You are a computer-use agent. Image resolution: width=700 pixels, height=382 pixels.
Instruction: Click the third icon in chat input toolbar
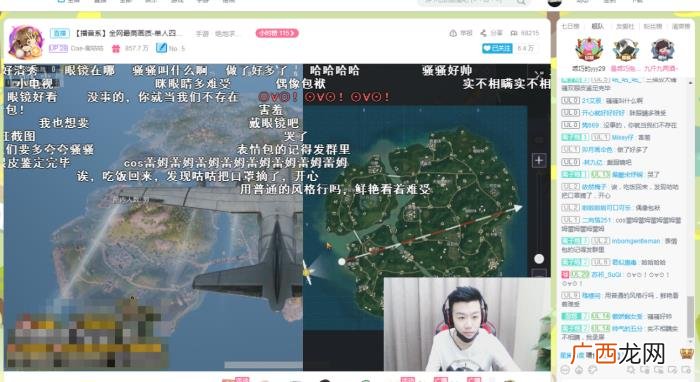click(593, 370)
